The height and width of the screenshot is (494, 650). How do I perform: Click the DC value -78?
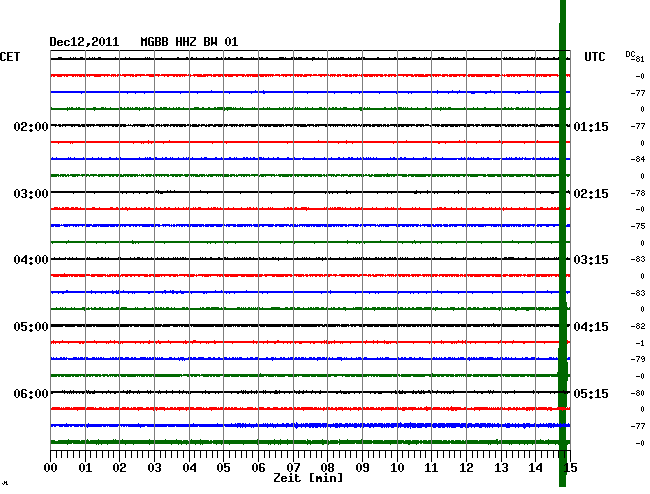pyautogui.click(x=638, y=193)
